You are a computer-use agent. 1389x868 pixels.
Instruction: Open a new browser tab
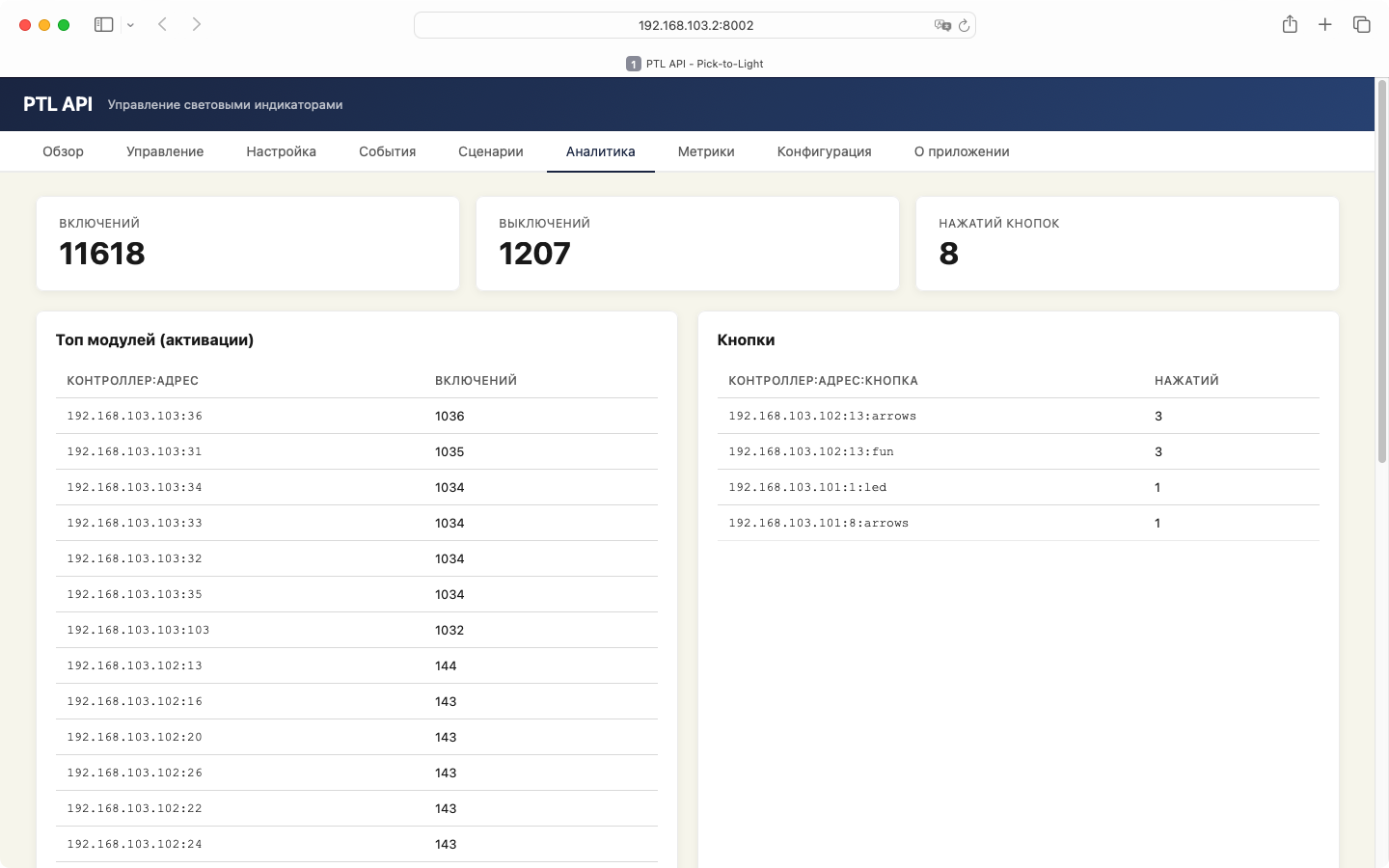(1325, 24)
